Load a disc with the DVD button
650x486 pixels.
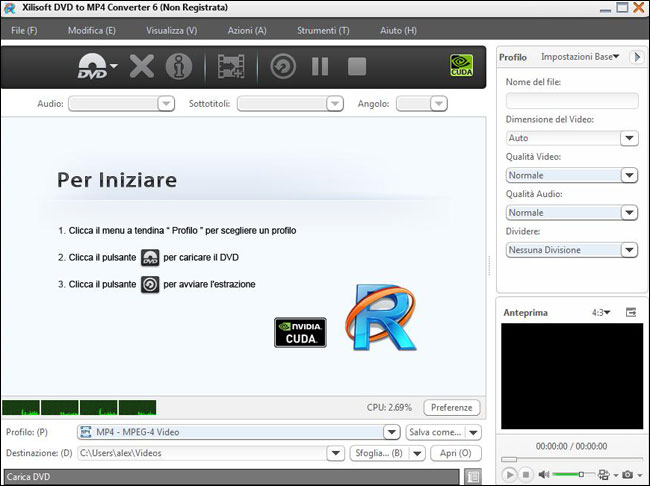(92, 66)
